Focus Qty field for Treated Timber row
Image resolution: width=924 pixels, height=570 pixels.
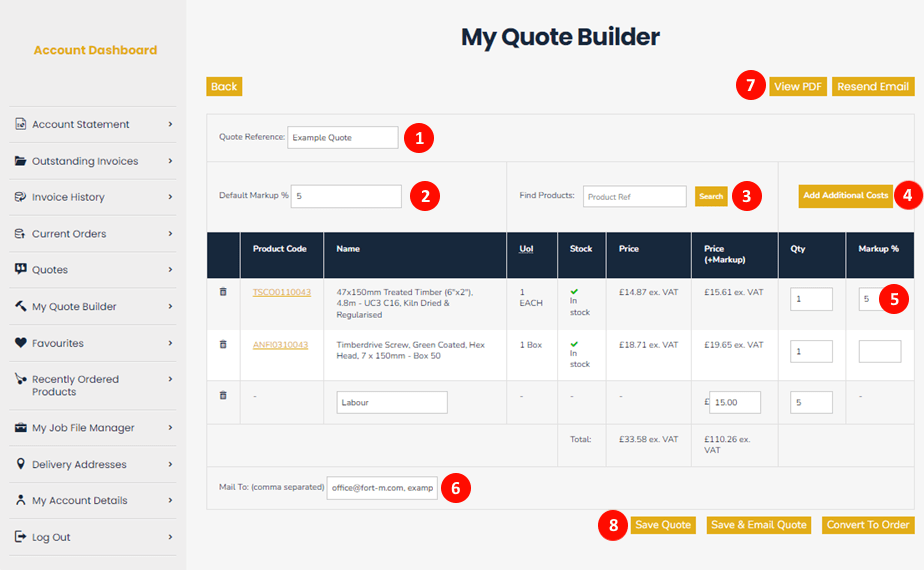tap(811, 299)
